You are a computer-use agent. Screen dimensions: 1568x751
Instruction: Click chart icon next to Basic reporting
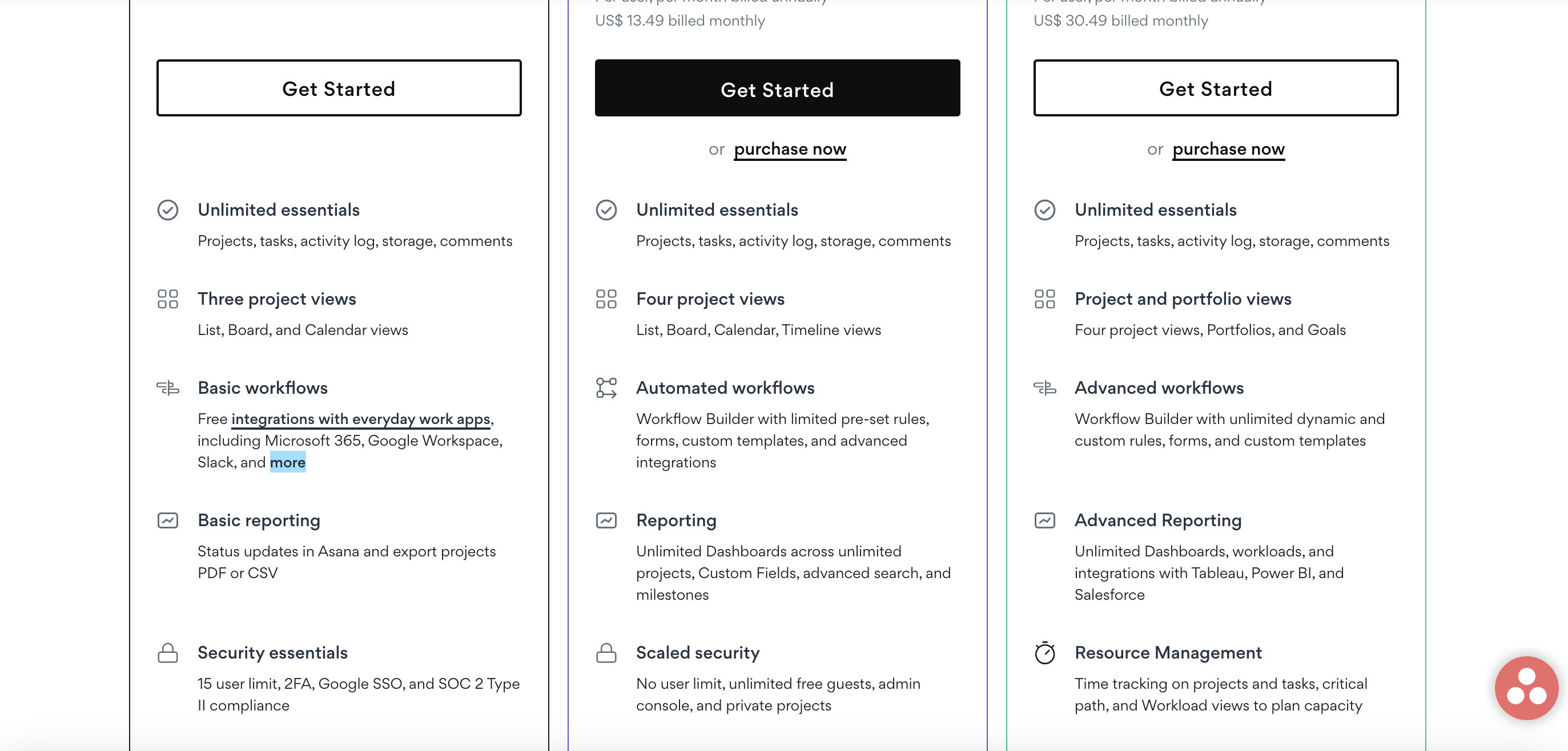(167, 520)
